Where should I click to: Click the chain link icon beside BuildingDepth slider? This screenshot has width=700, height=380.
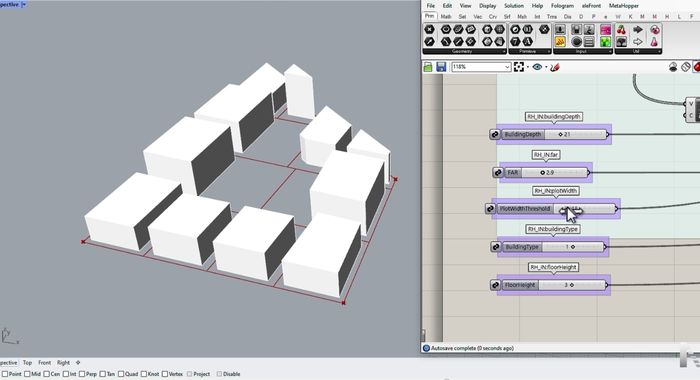coord(495,134)
